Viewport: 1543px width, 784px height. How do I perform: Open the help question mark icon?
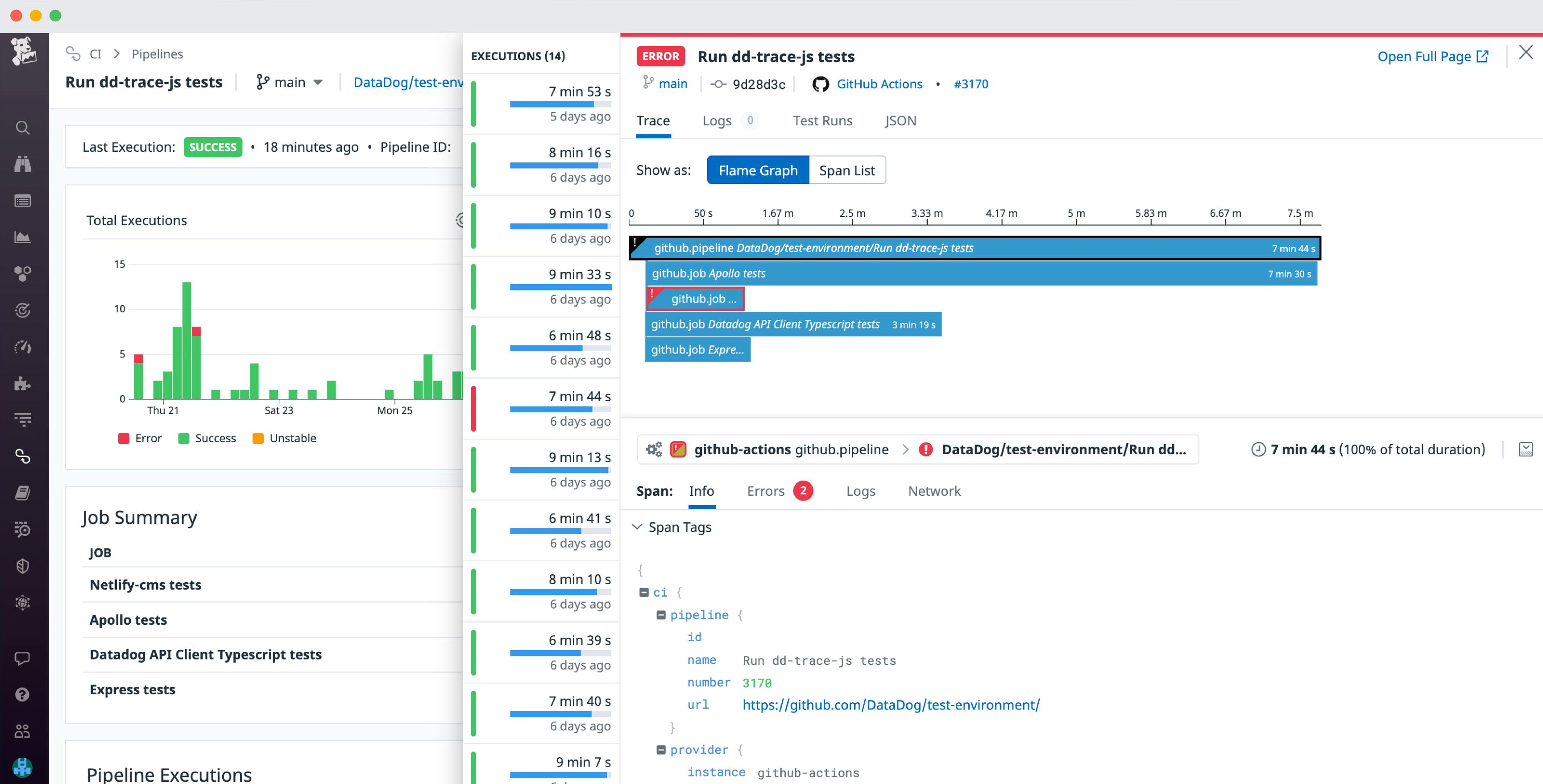[x=22, y=695]
